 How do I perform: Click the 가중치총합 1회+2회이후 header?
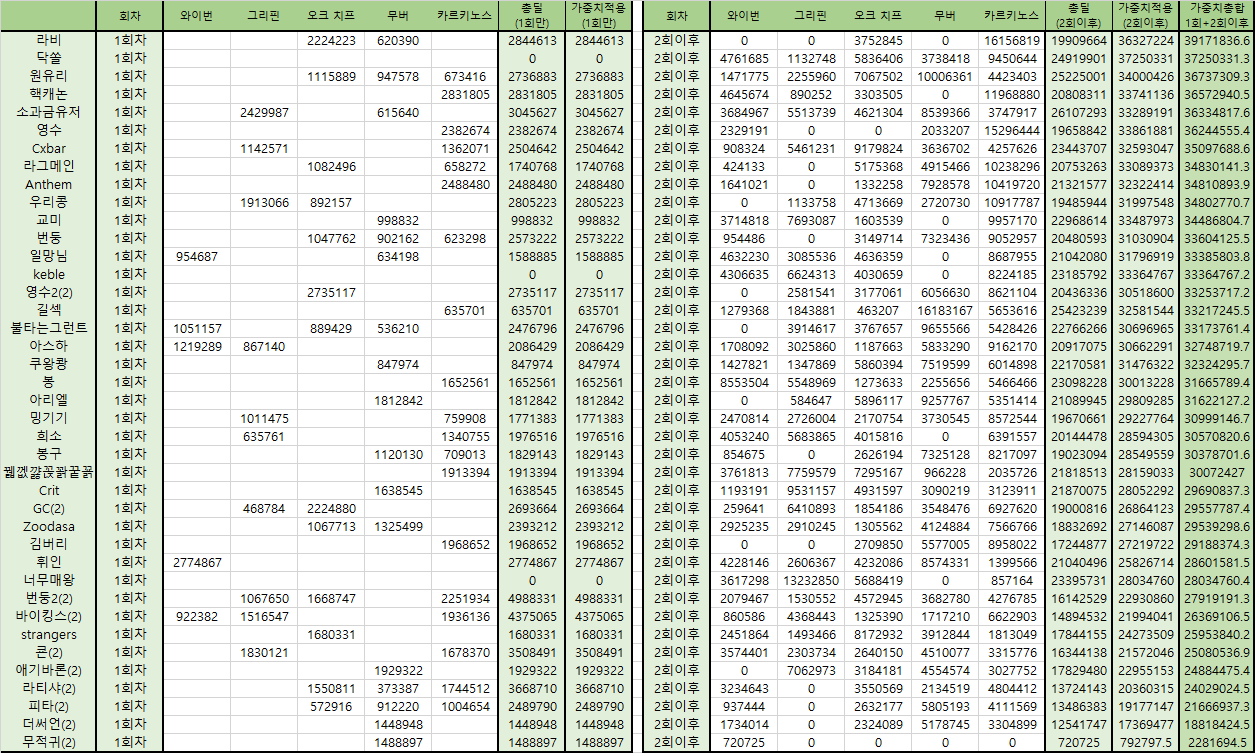[x=1216, y=15]
